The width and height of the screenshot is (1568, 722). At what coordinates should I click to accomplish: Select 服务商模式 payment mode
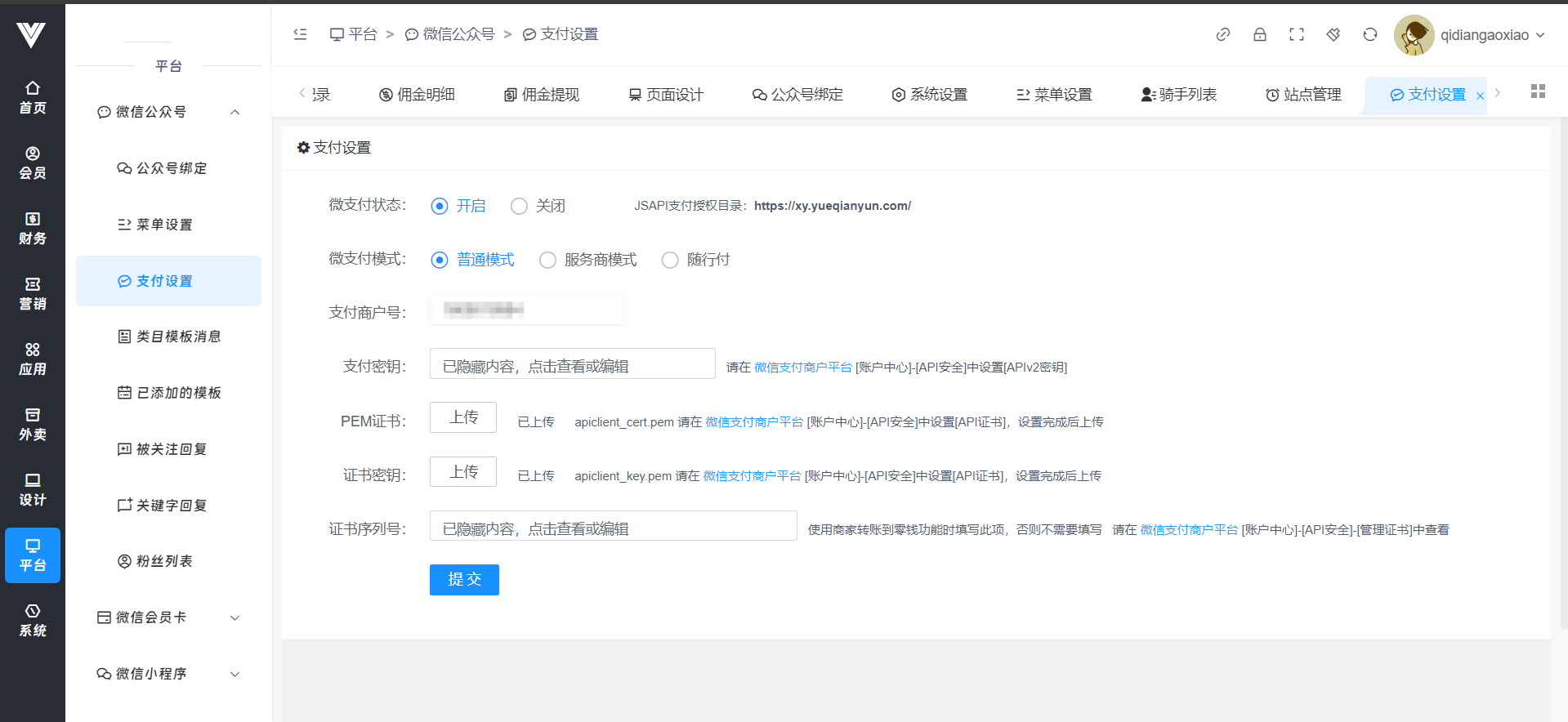[547, 261]
